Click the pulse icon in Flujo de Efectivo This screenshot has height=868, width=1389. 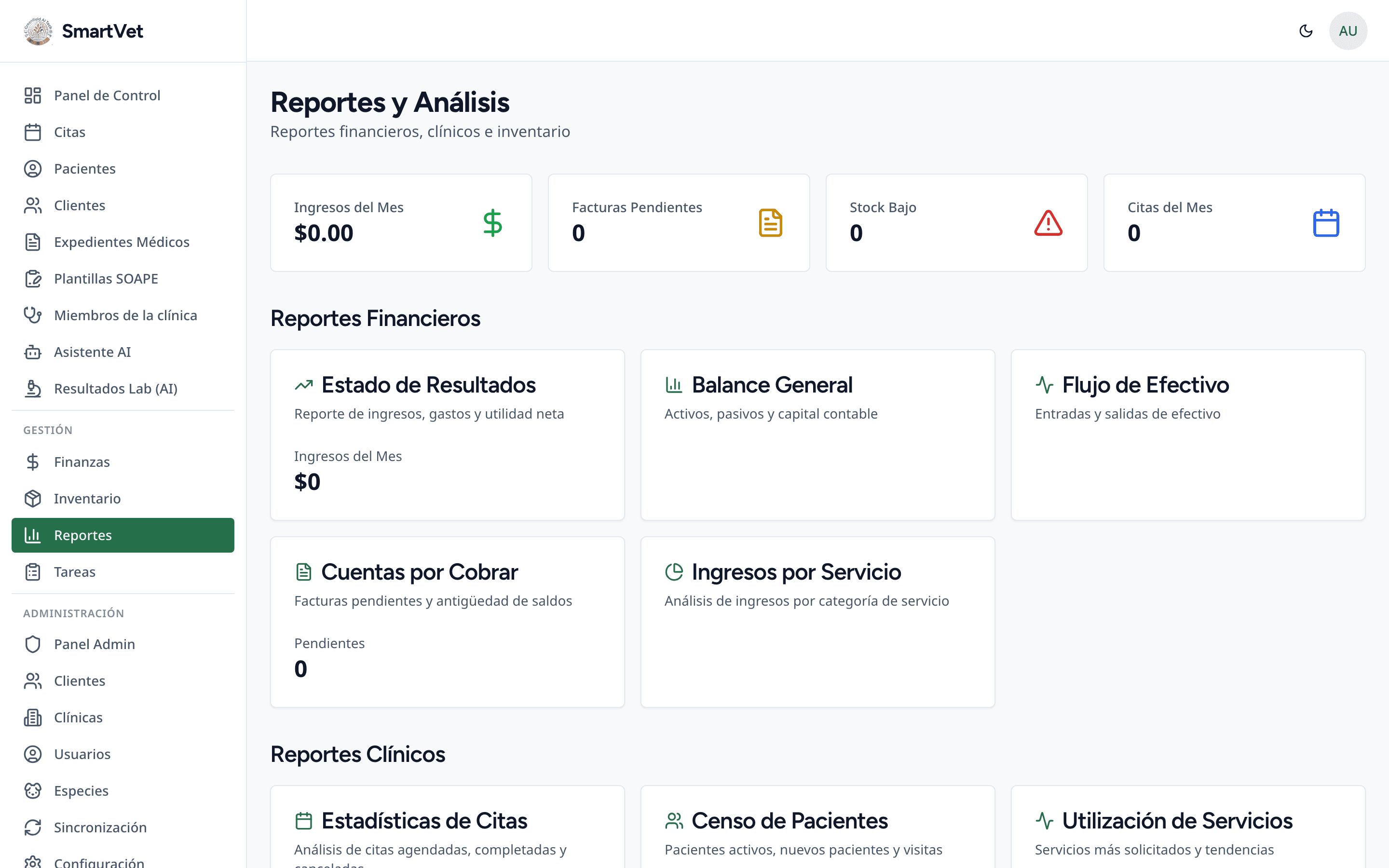tap(1044, 385)
